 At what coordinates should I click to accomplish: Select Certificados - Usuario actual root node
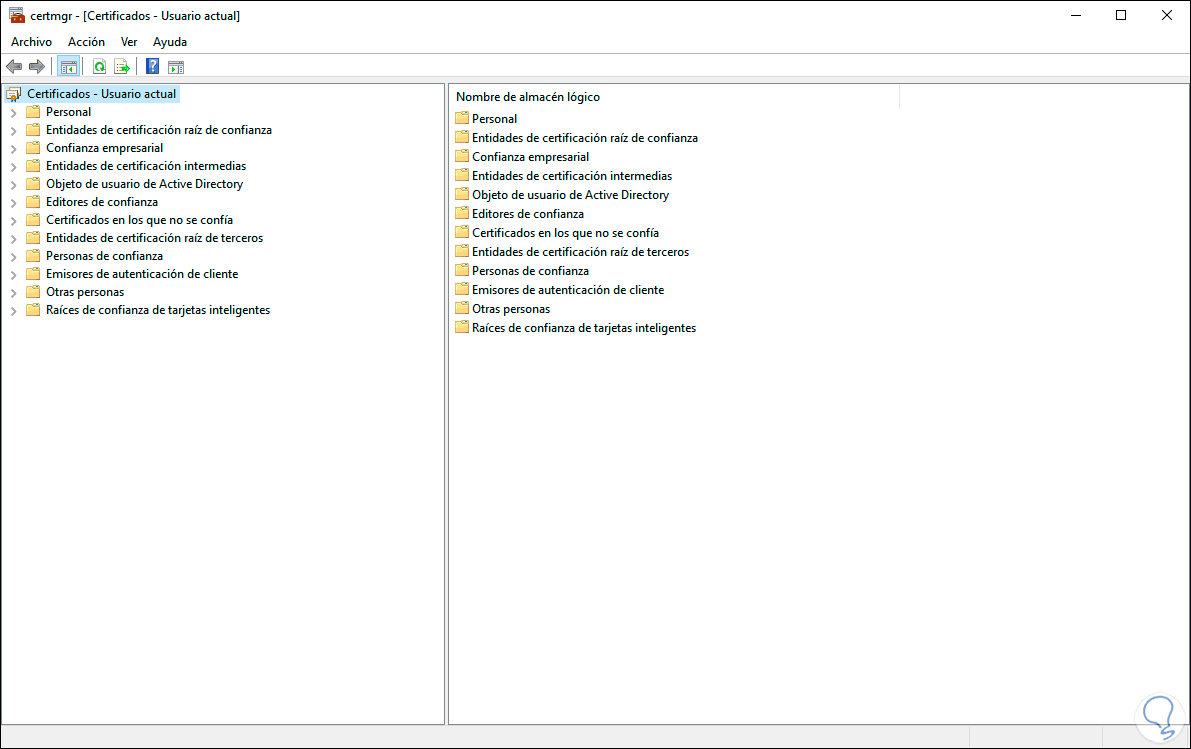[101, 94]
